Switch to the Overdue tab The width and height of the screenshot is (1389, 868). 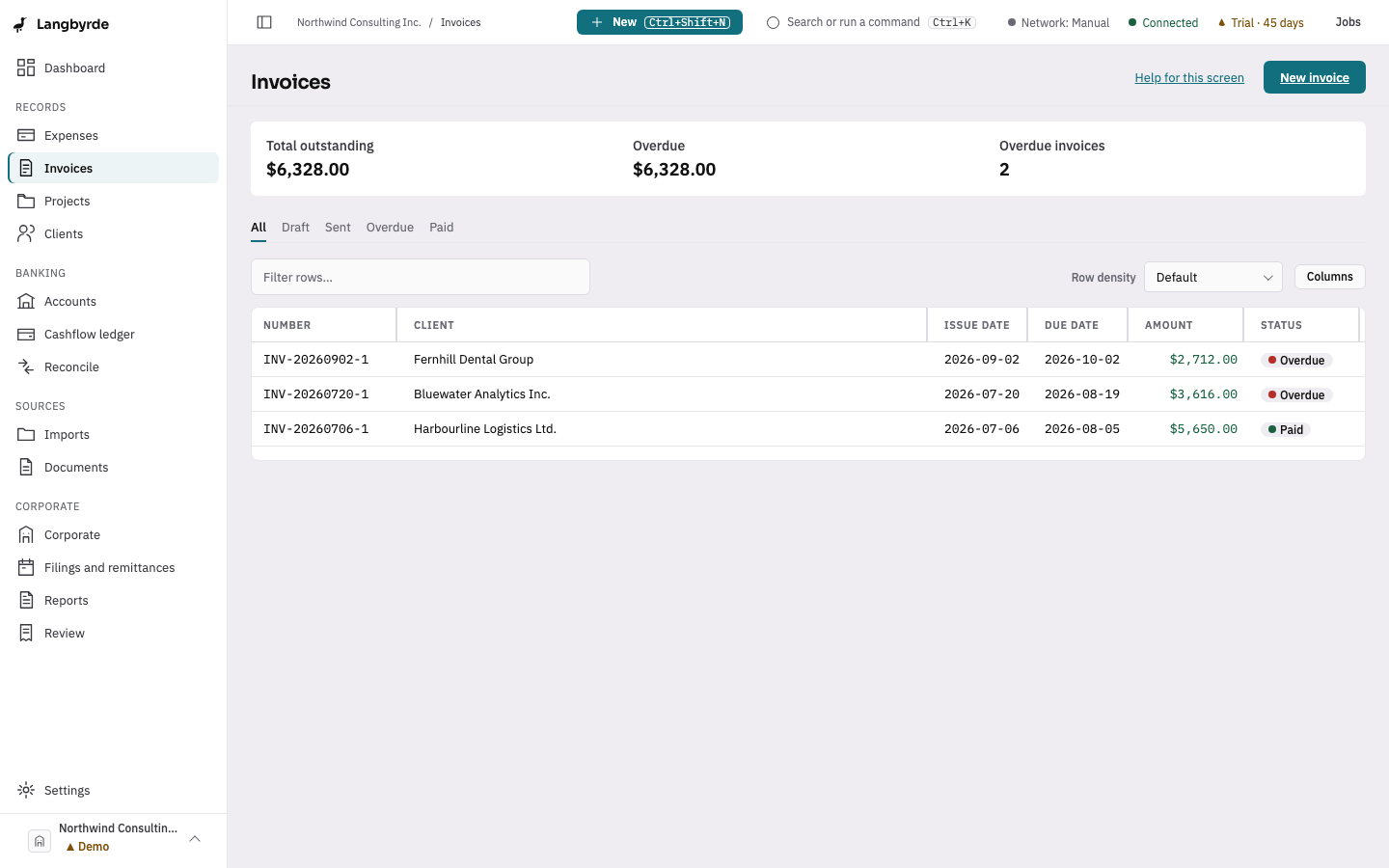[390, 228]
